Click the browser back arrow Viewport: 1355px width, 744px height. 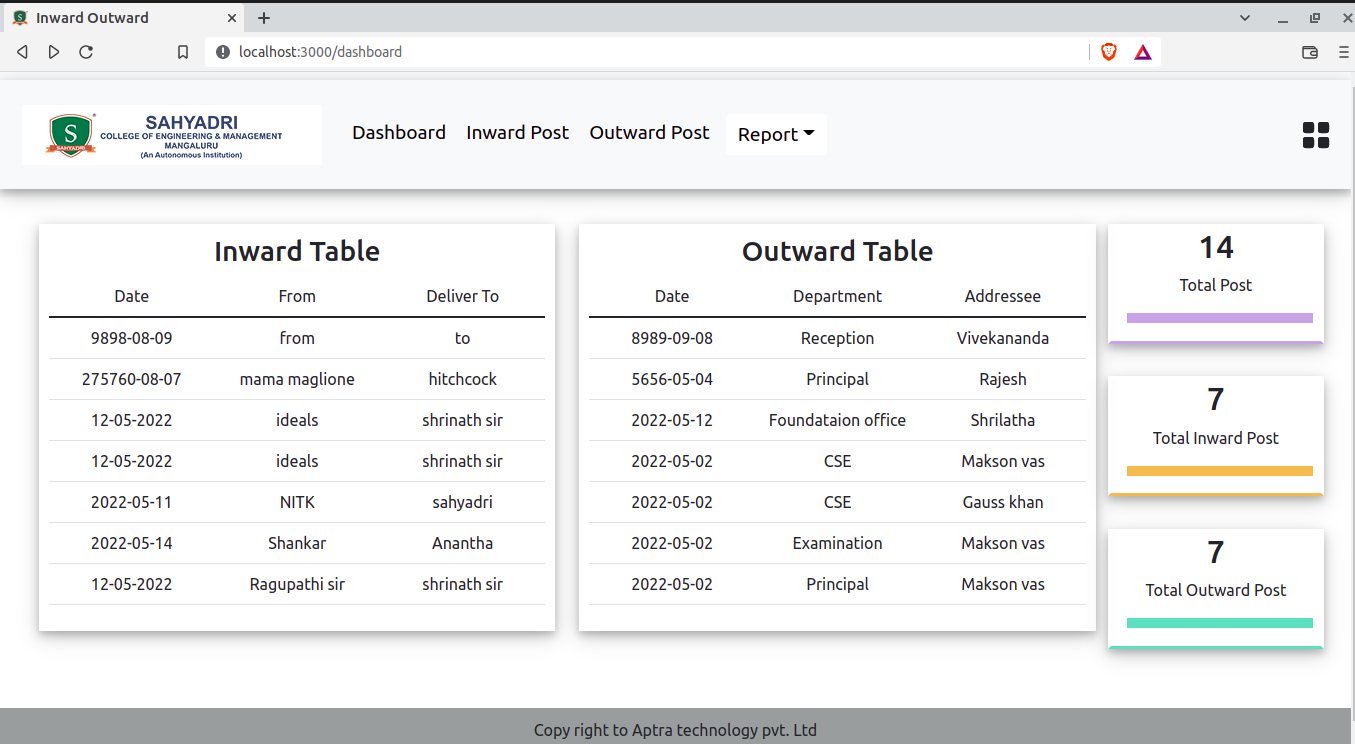(22, 52)
